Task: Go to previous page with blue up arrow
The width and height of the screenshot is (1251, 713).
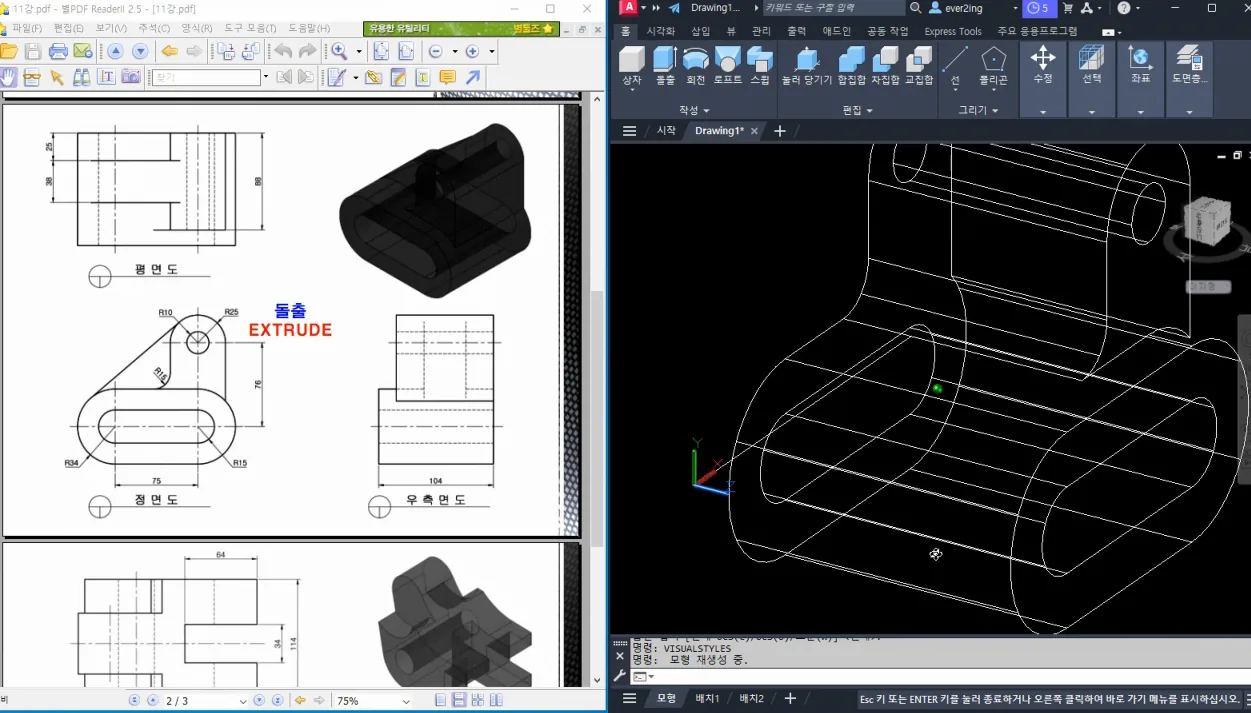Action: click(115, 51)
